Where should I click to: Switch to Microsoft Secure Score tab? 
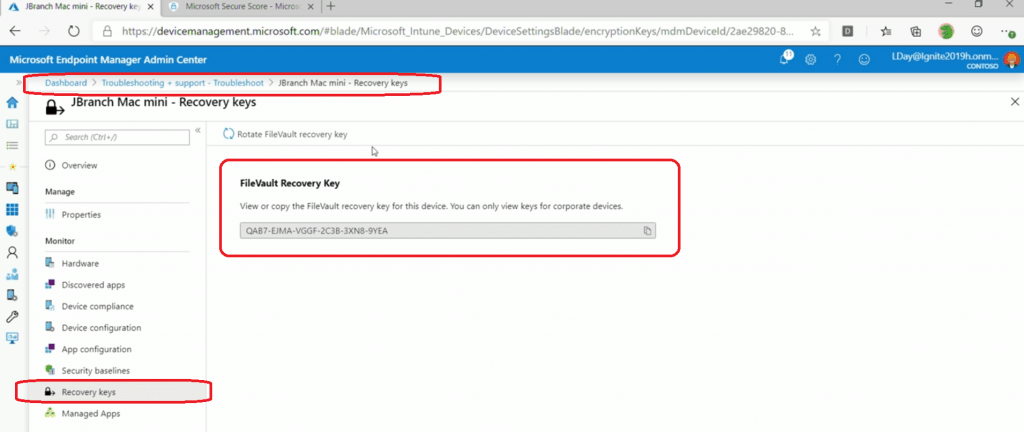click(241, 7)
